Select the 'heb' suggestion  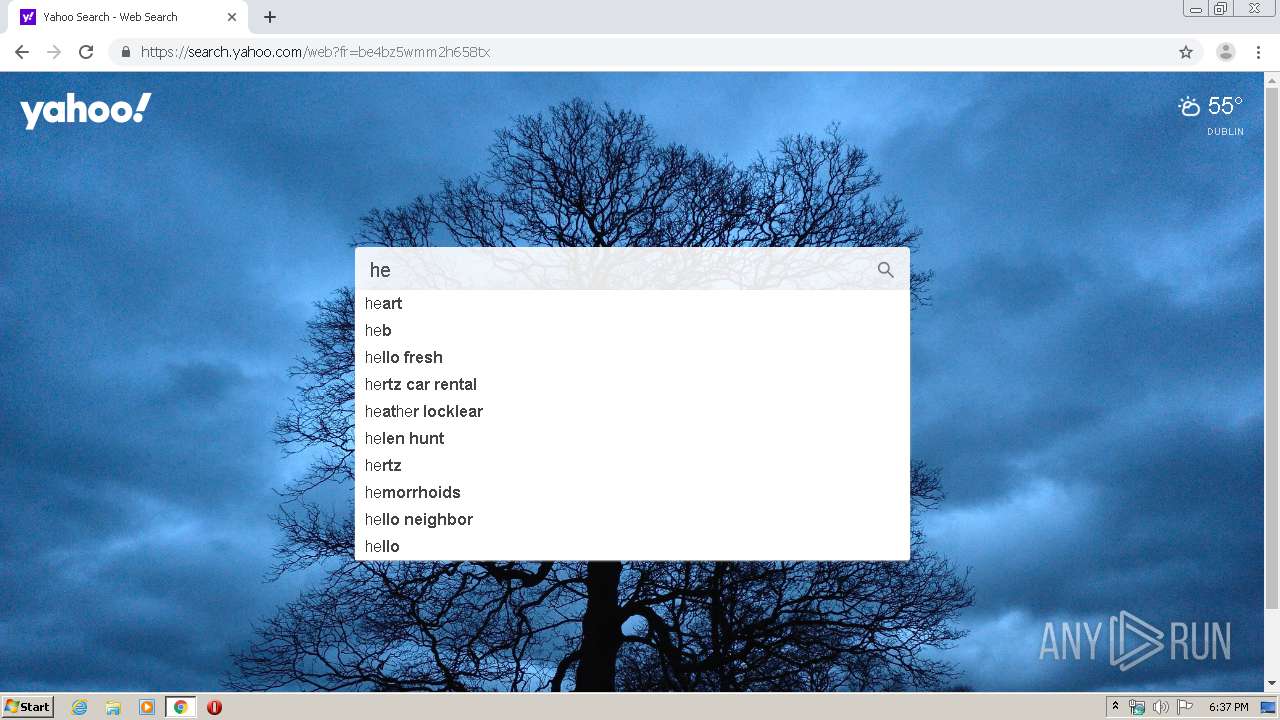[632, 331]
